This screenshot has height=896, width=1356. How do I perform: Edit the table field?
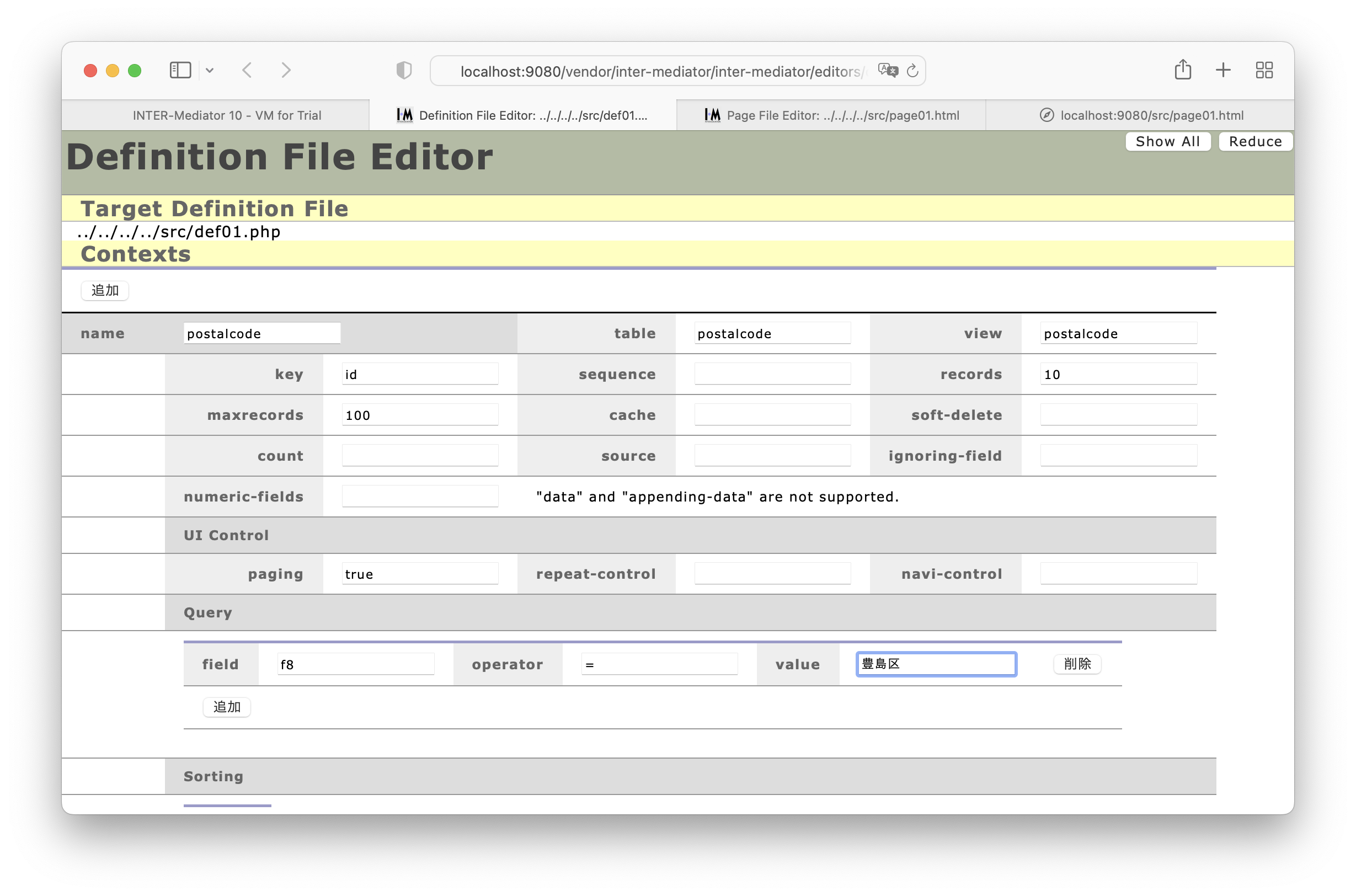772,333
